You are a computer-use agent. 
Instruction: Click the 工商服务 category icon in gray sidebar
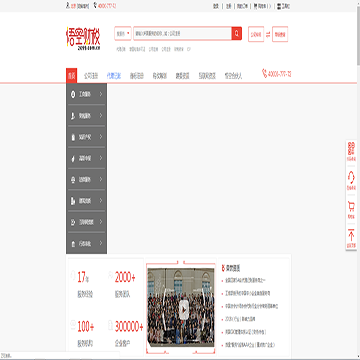tap(73, 94)
